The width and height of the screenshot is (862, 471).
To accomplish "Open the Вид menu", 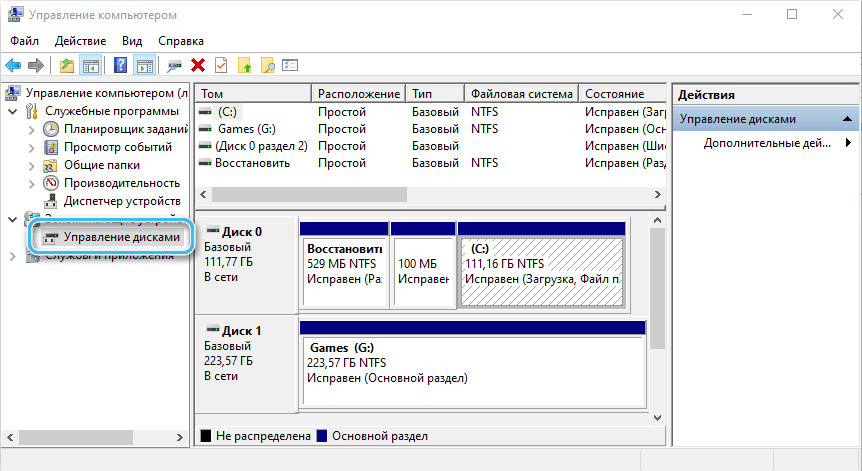I will (132, 41).
